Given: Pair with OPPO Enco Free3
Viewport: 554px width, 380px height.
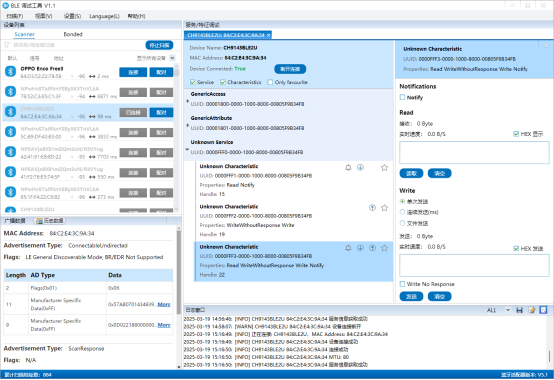Looking at the screenshot, I should (x=161, y=72).
